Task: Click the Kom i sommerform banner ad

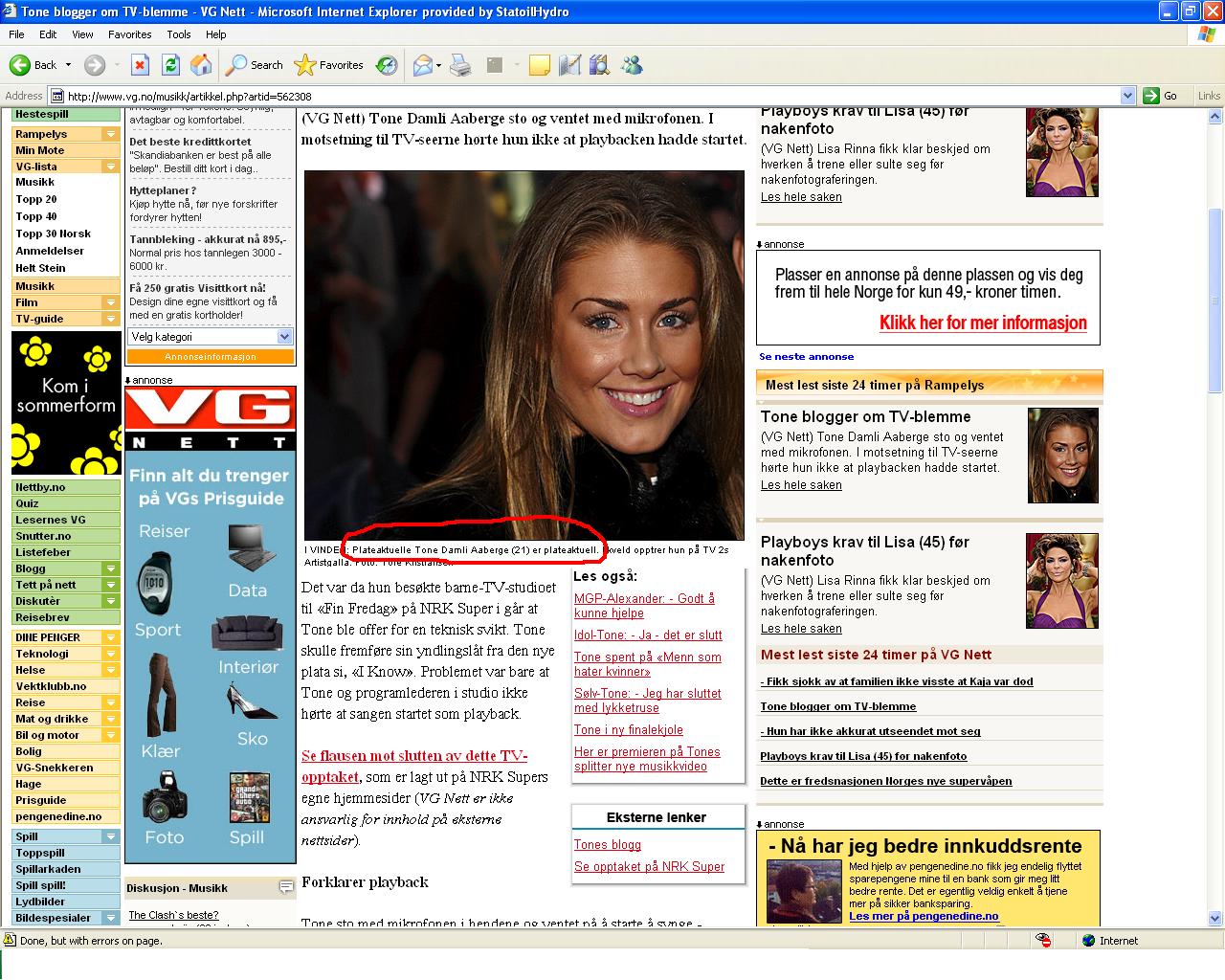Action: coord(66,403)
